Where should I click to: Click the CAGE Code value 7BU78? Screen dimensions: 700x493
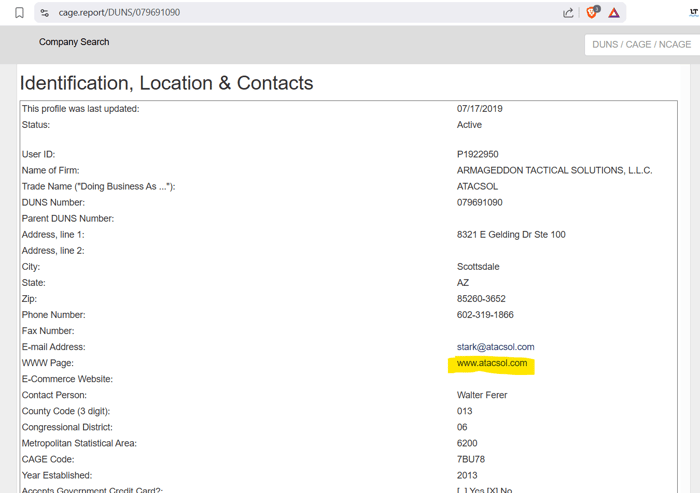tap(471, 459)
